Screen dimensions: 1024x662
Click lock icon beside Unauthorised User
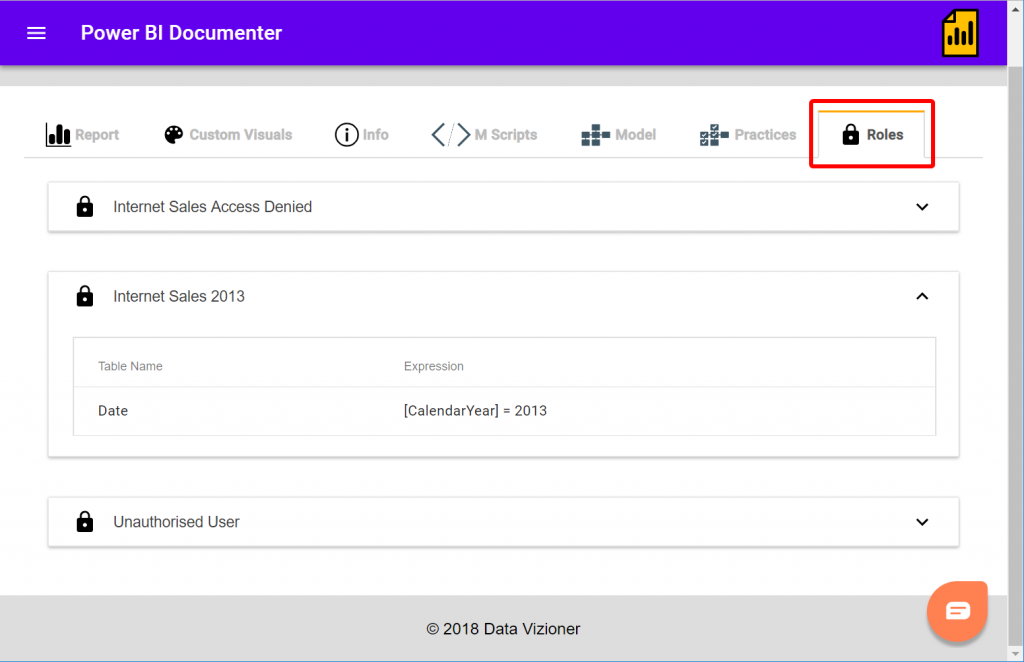[x=85, y=522]
